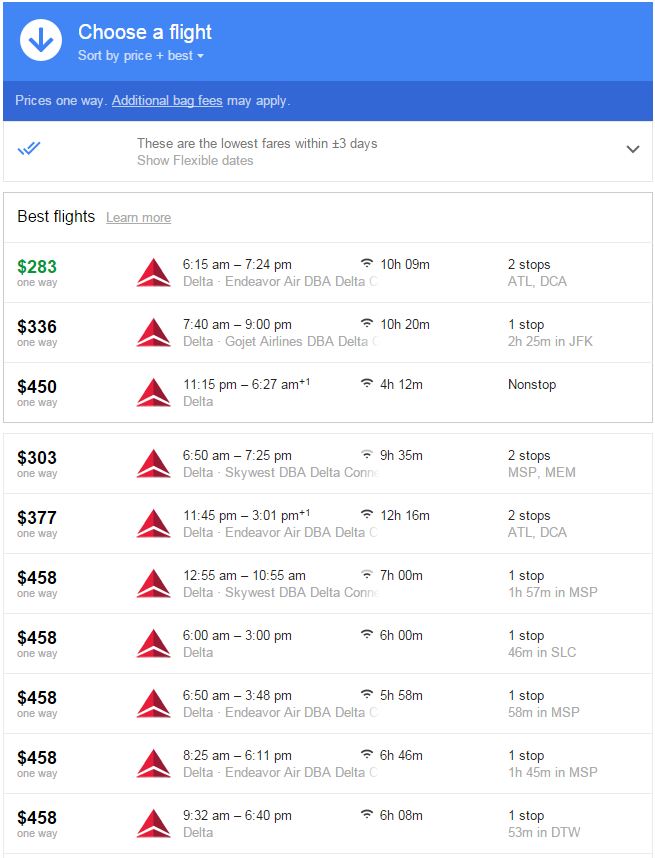The width and height of the screenshot is (655, 858).
Task: Show Flexible dates options
Action: point(195,160)
